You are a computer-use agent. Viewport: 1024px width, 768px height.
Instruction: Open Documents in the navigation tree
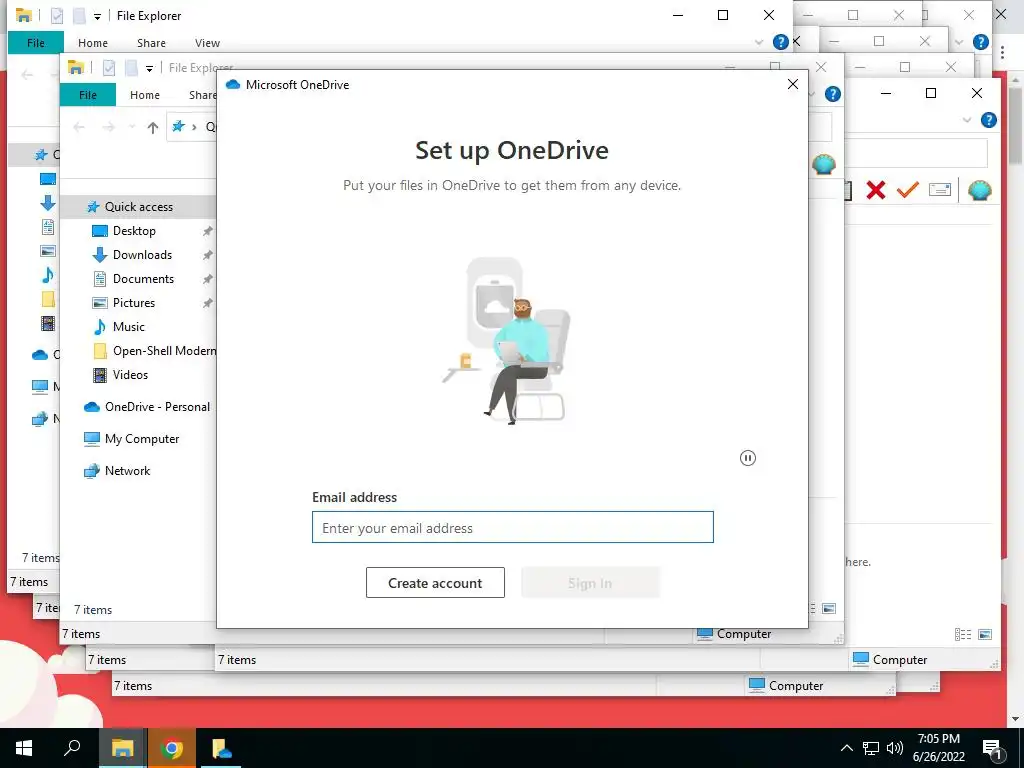pyautogui.click(x=143, y=279)
